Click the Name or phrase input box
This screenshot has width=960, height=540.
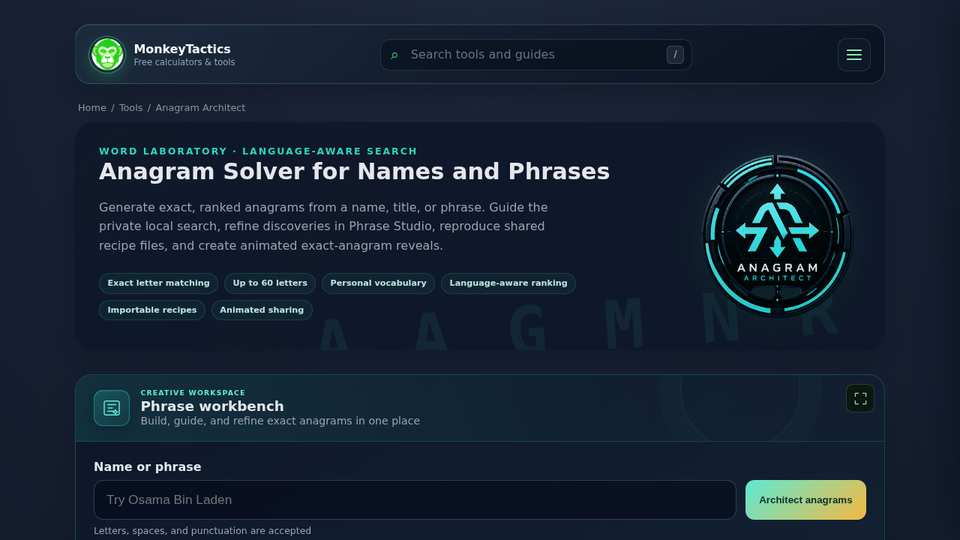(x=414, y=500)
